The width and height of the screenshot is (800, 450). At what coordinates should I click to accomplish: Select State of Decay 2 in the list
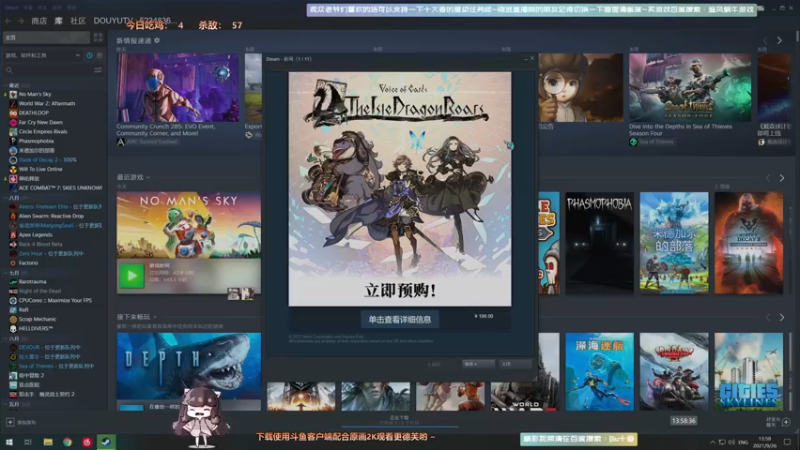pos(47,160)
